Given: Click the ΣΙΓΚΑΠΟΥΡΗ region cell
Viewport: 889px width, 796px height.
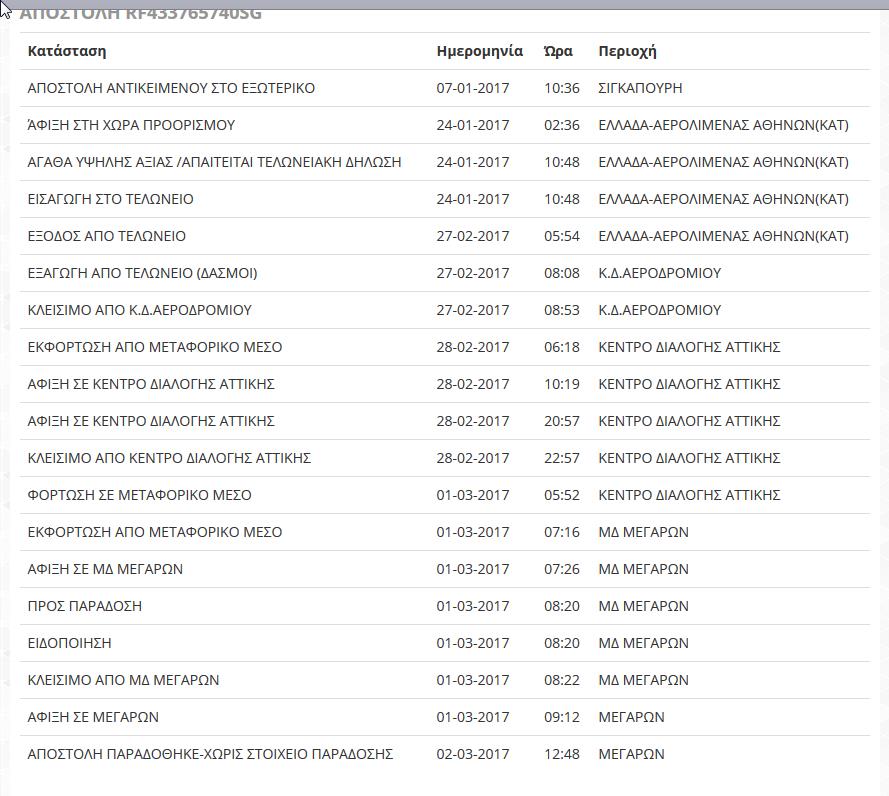Looking at the screenshot, I should [640, 88].
